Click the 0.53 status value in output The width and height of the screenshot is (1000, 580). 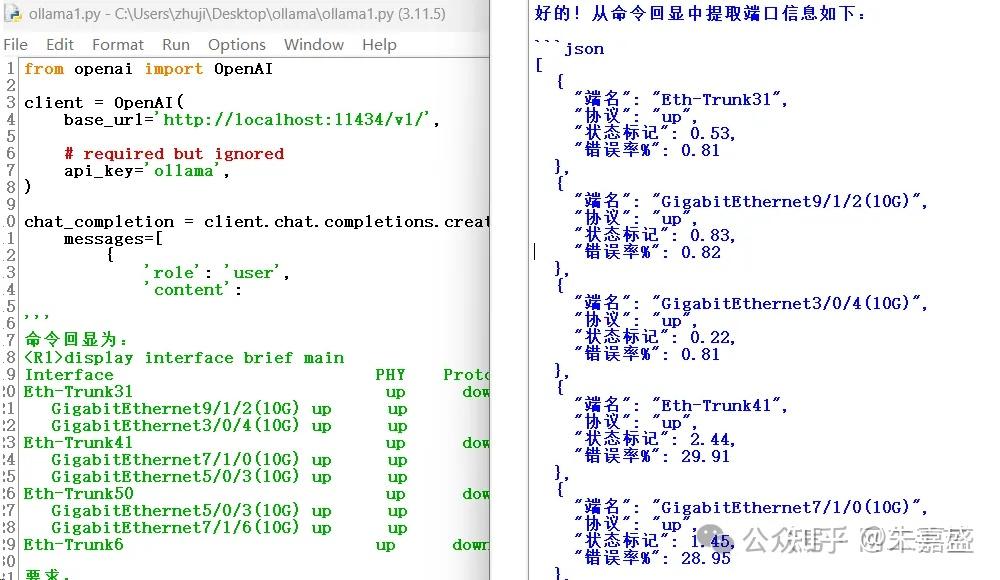(710, 133)
